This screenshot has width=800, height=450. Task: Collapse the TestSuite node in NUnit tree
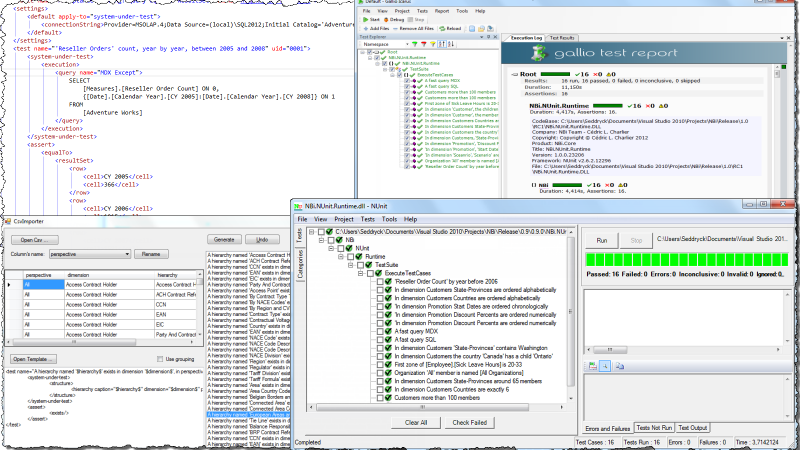(351, 265)
